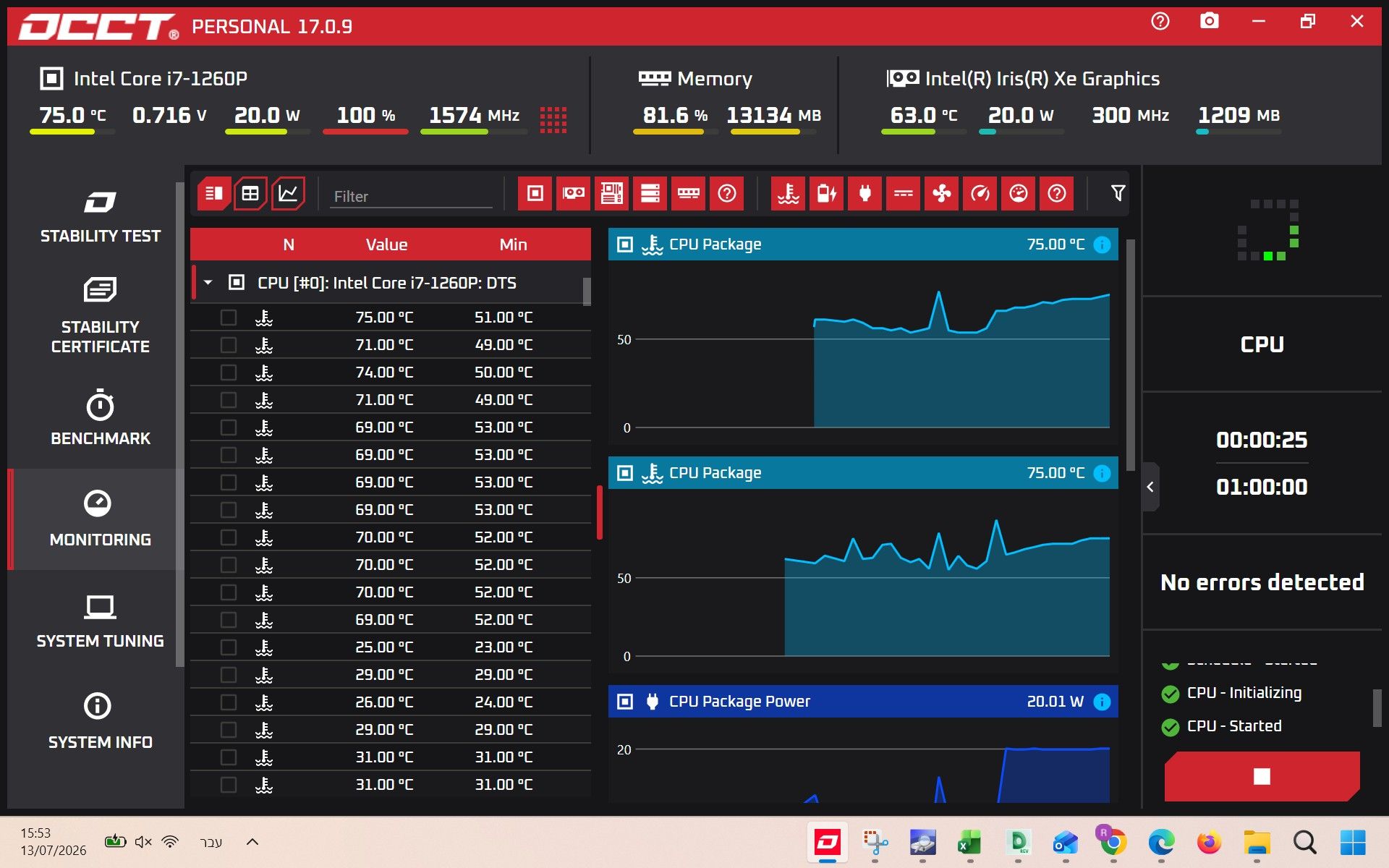Open info for the CPU Package Power graph
The image size is (1389, 868).
(1102, 702)
